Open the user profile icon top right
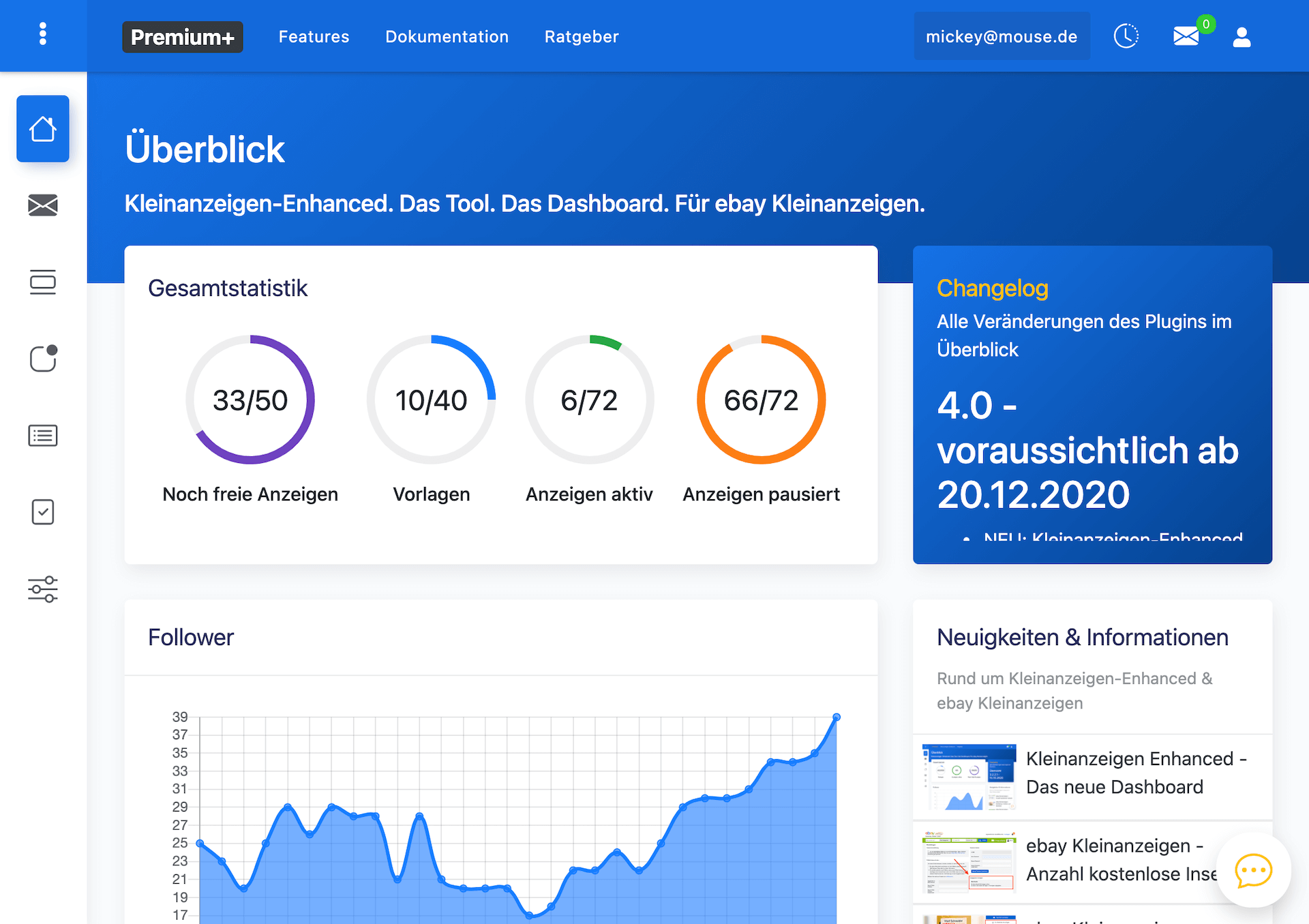 click(1242, 38)
